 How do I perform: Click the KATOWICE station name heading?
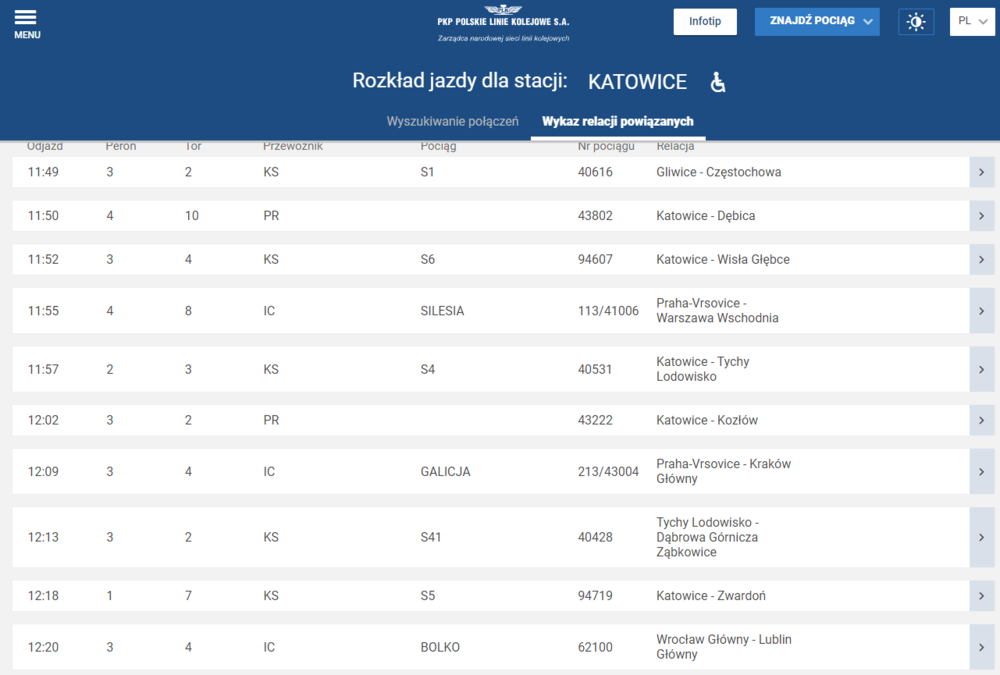click(x=637, y=82)
